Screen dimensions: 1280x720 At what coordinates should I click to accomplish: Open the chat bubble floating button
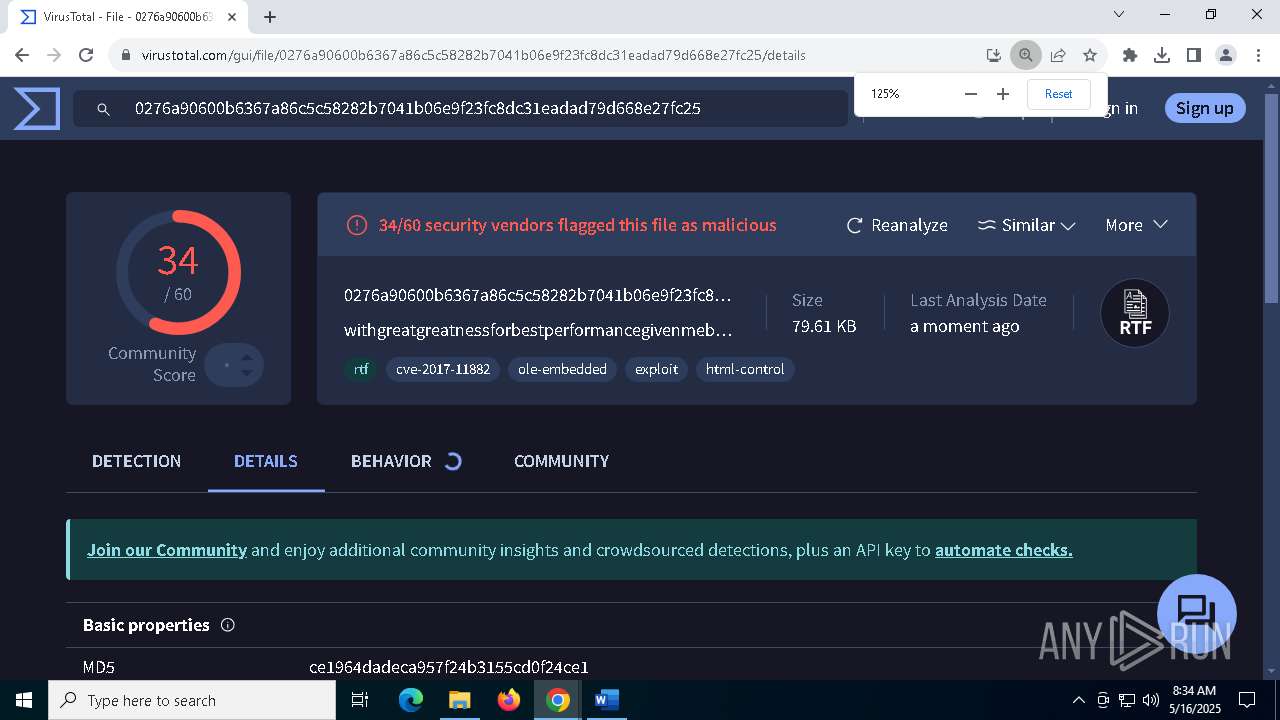pyautogui.click(x=1196, y=613)
